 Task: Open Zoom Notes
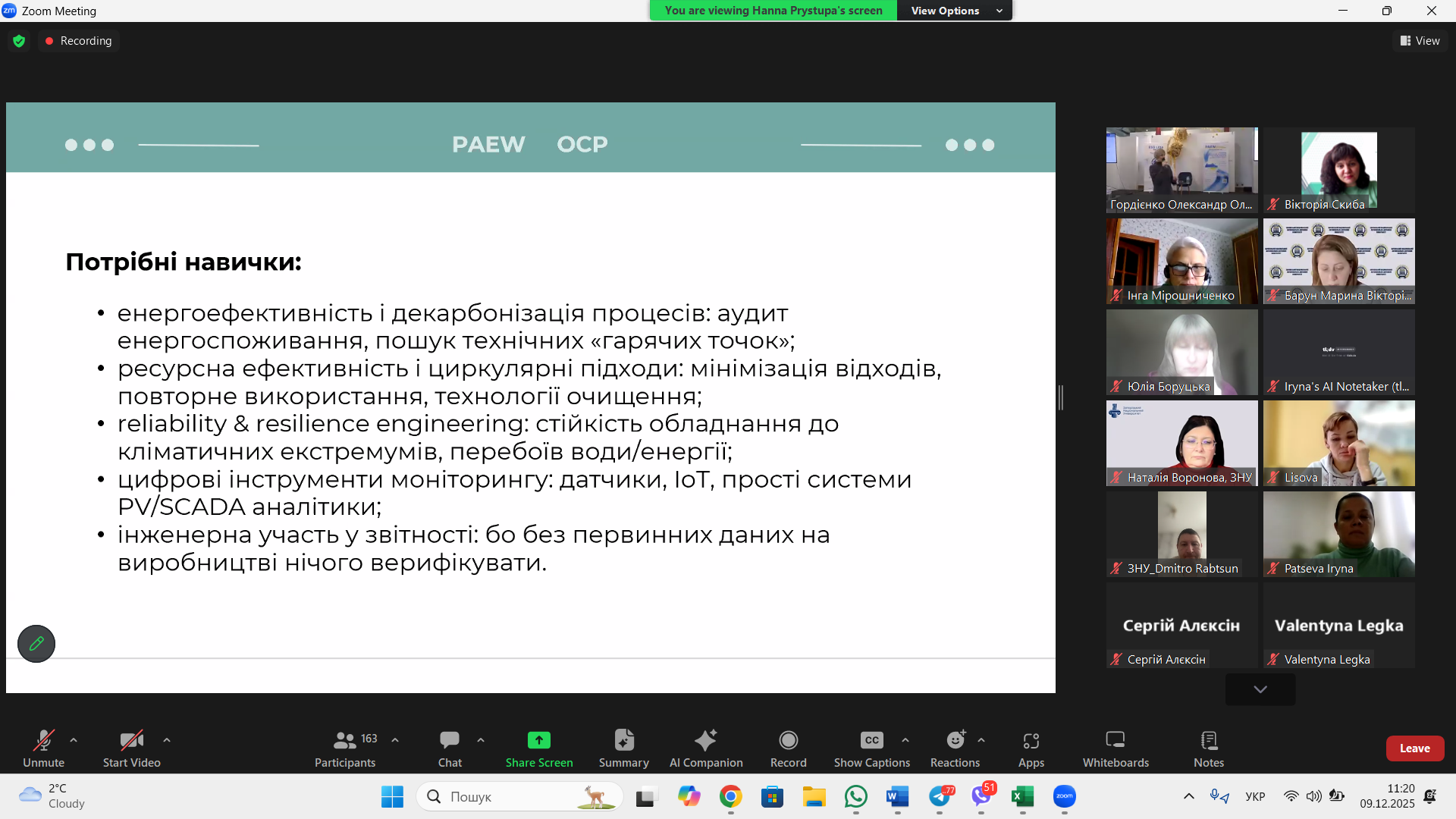[x=1207, y=747]
